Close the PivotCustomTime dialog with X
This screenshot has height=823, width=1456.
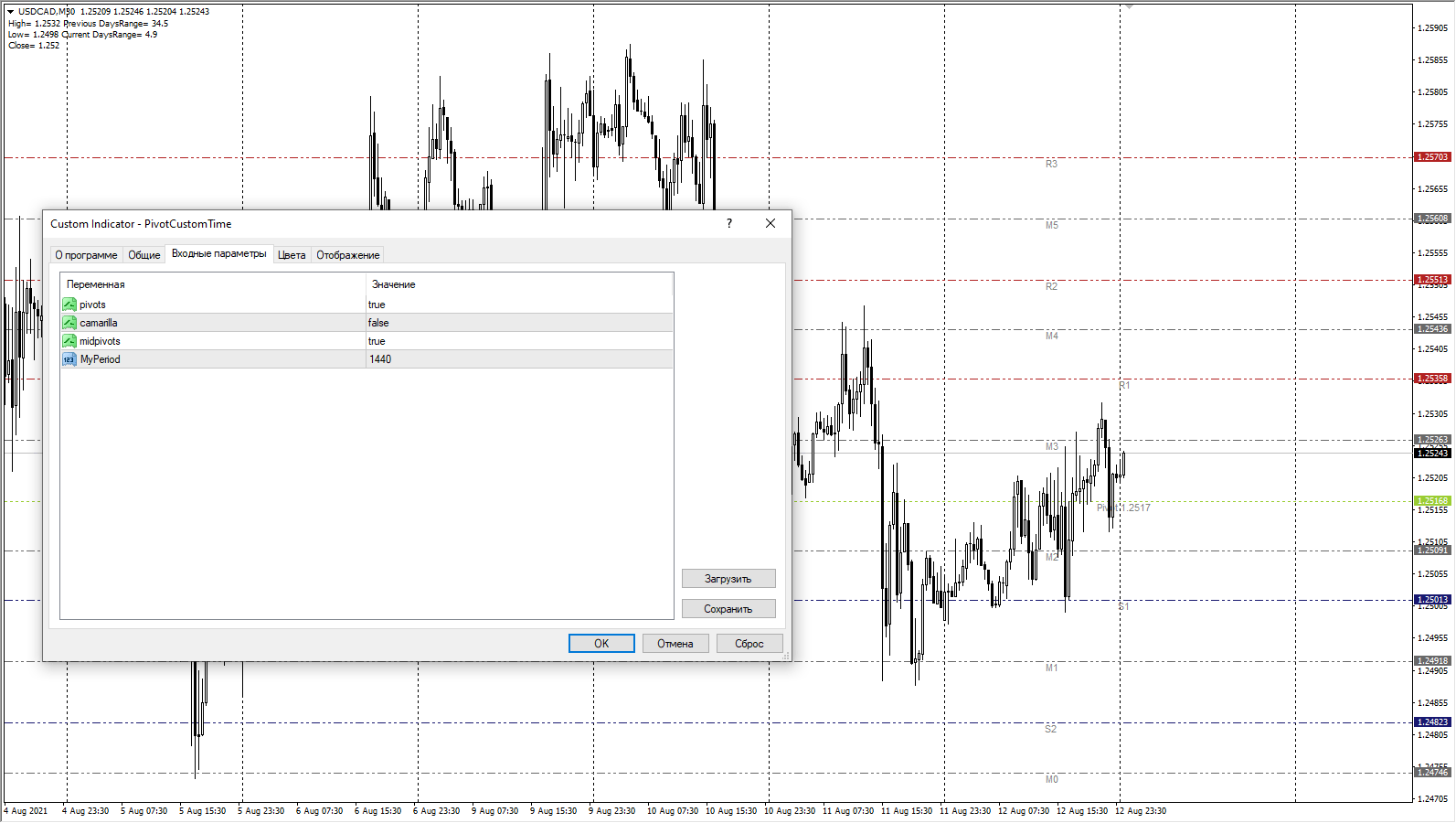tap(771, 224)
